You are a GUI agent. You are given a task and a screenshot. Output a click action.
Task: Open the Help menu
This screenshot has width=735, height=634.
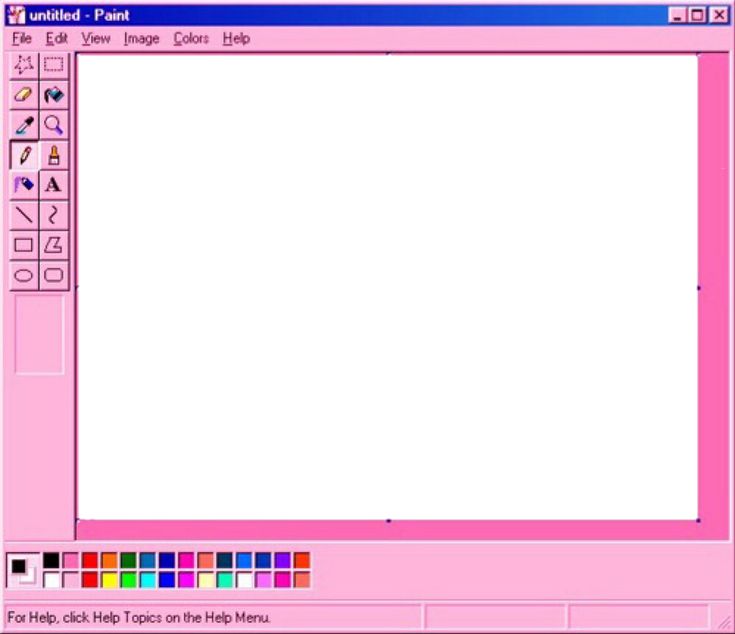[236, 38]
